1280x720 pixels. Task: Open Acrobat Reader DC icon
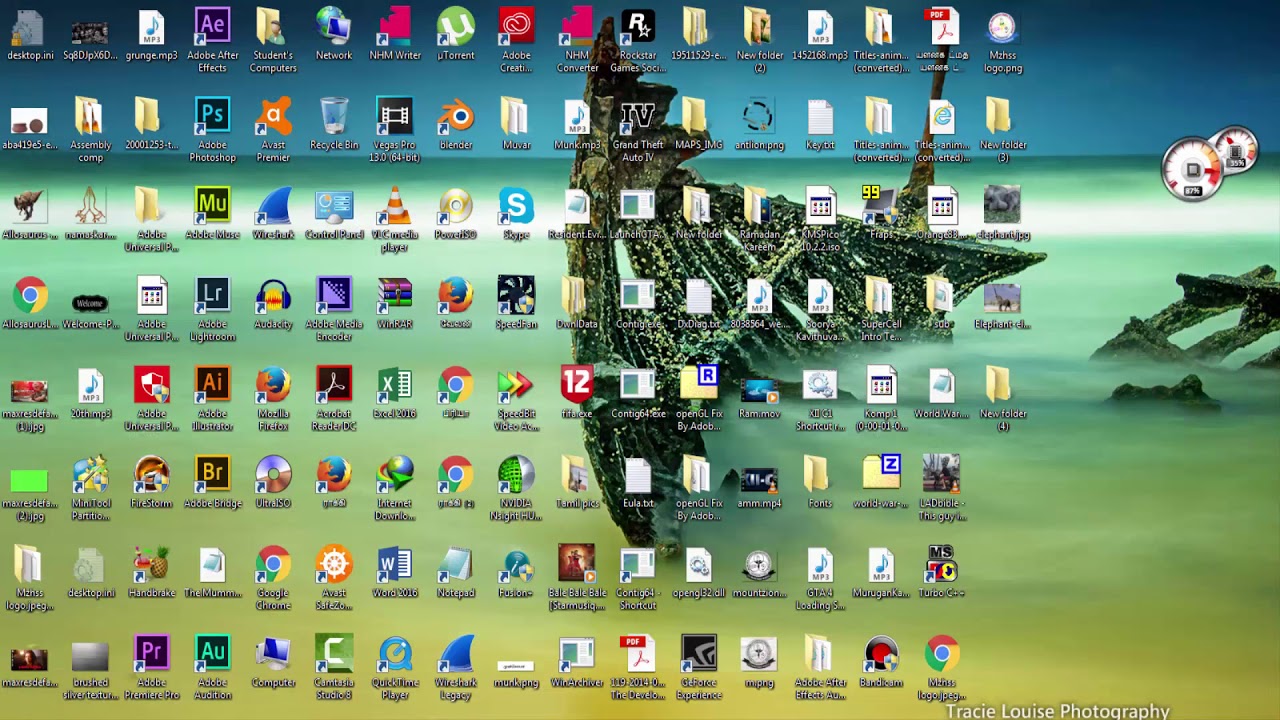point(334,399)
